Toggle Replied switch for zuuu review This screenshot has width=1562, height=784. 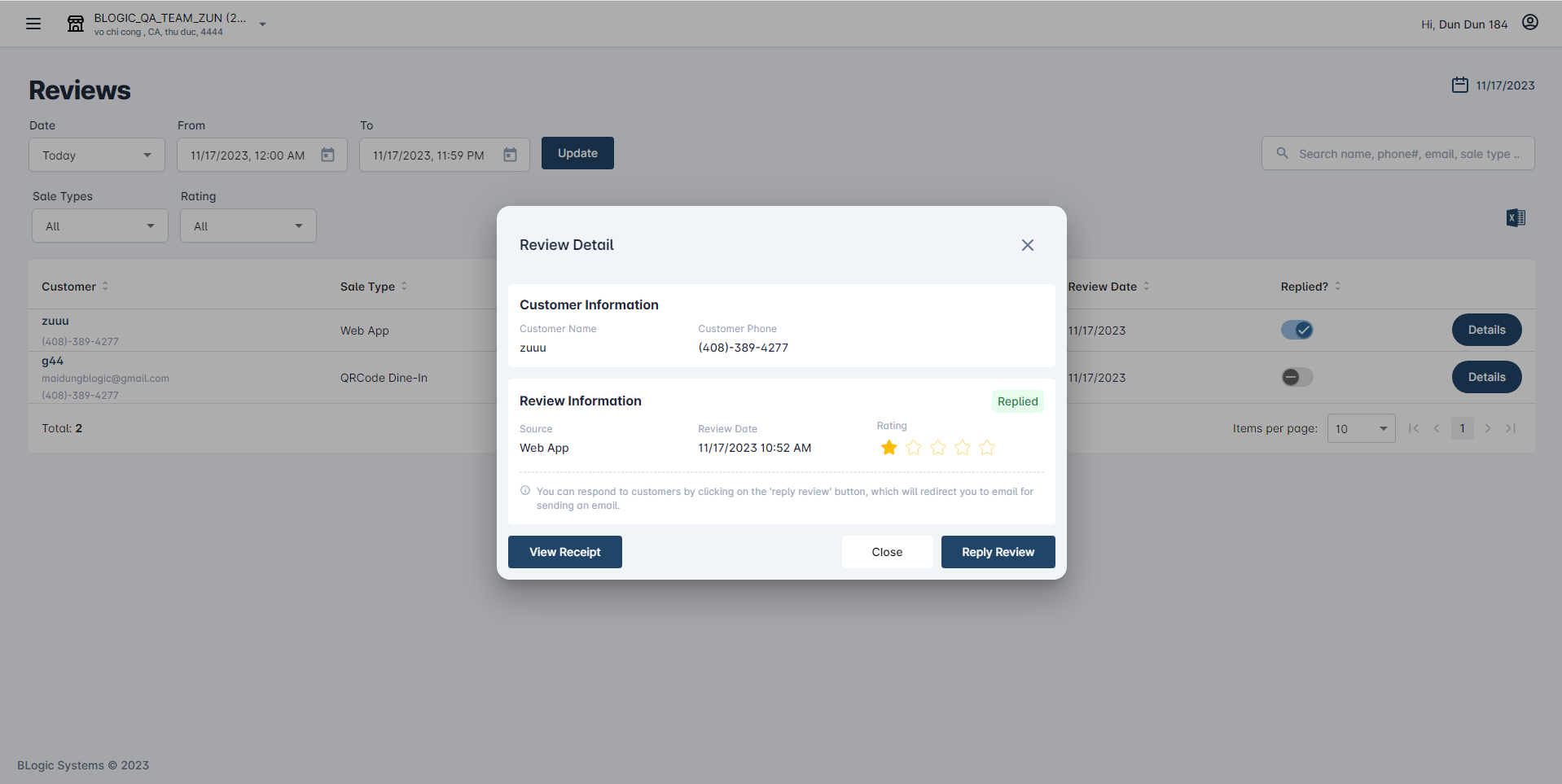click(1297, 330)
